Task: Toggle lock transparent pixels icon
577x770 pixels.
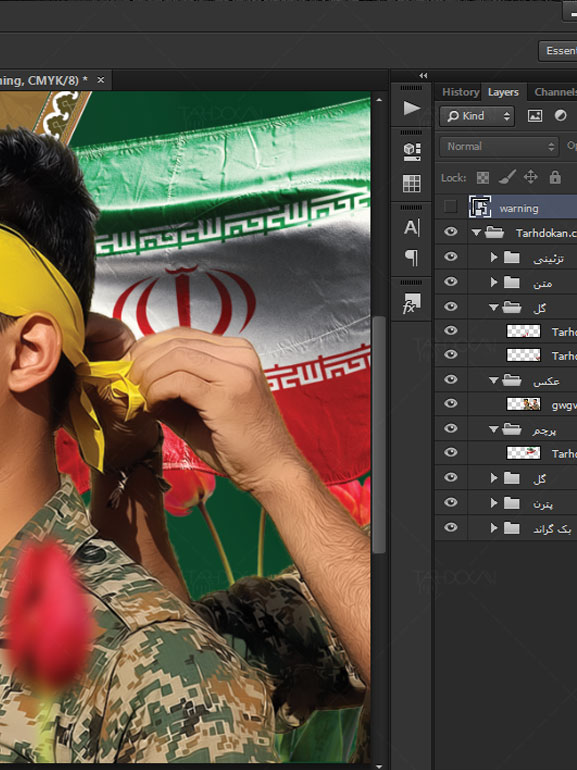Action: (x=483, y=177)
